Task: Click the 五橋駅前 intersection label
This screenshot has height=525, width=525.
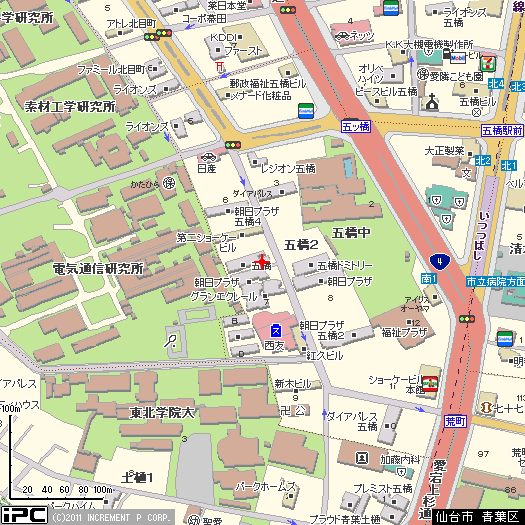Action: coord(502,131)
